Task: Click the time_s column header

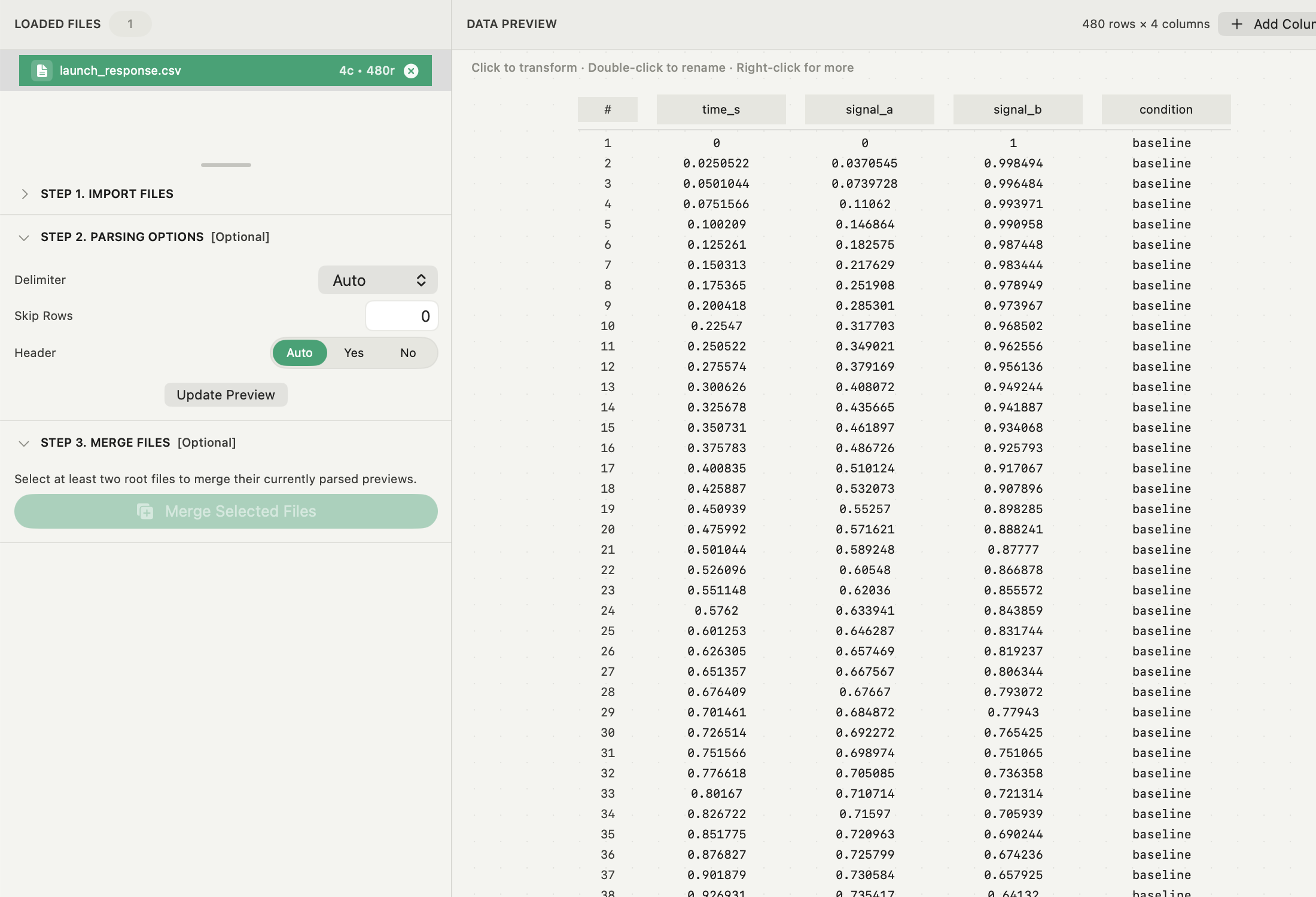Action: tap(721, 109)
